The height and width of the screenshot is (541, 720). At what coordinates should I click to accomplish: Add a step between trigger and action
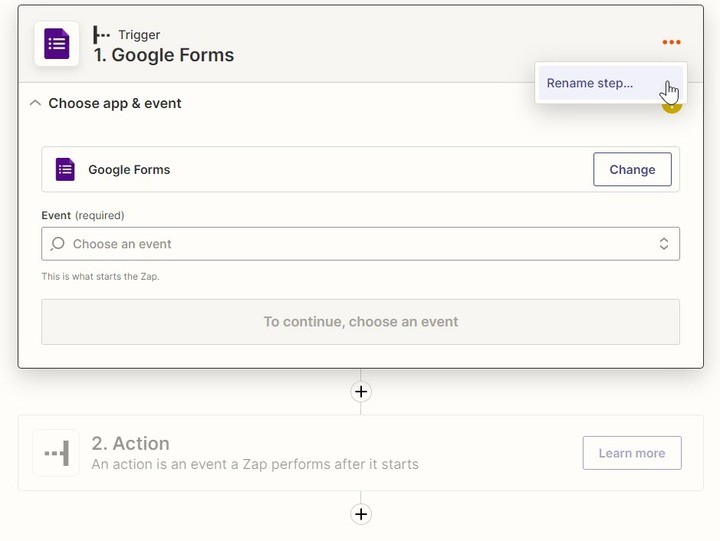tap(361, 392)
